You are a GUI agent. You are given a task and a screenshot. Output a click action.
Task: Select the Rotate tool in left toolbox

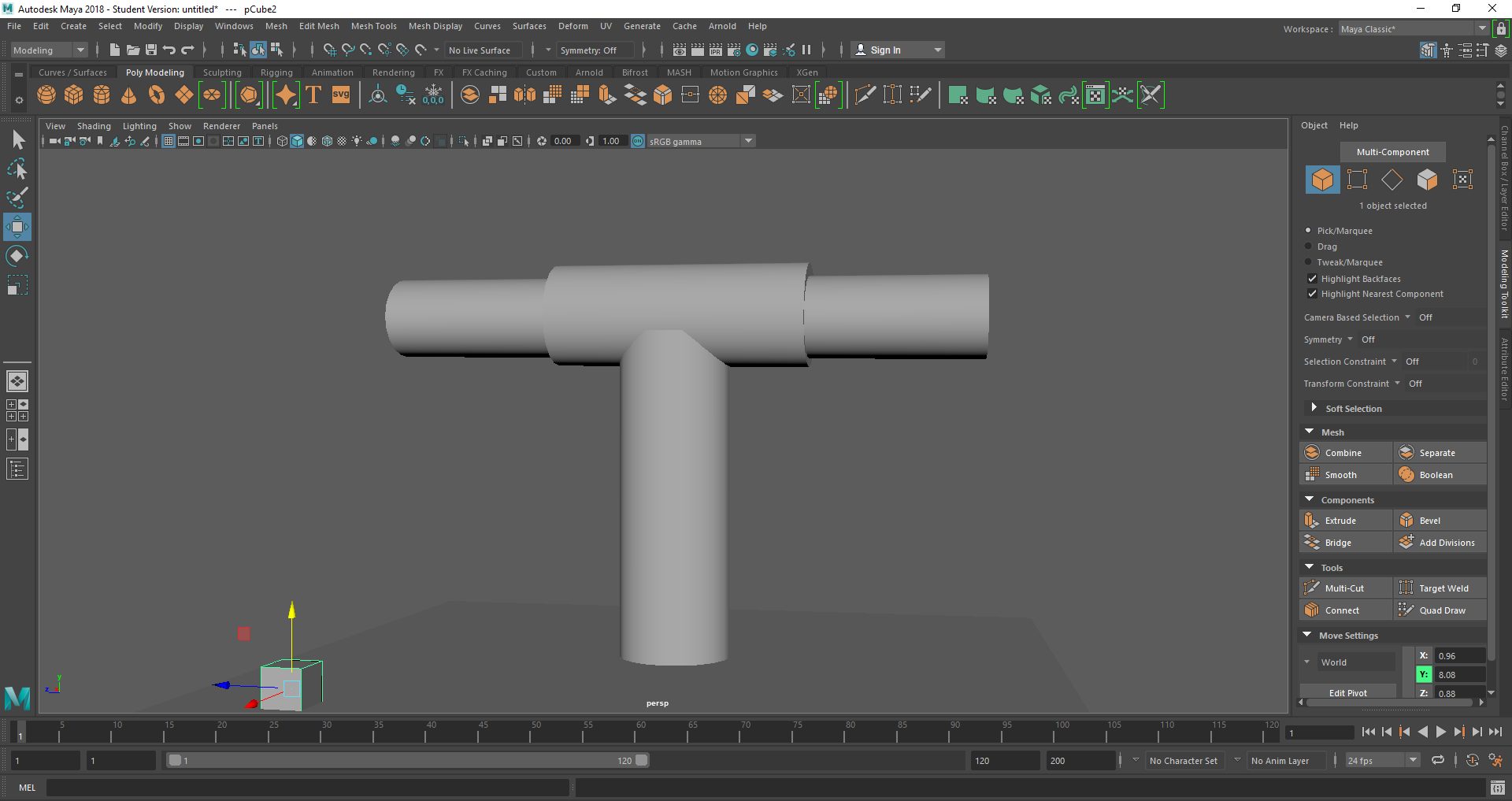(x=17, y=256)
